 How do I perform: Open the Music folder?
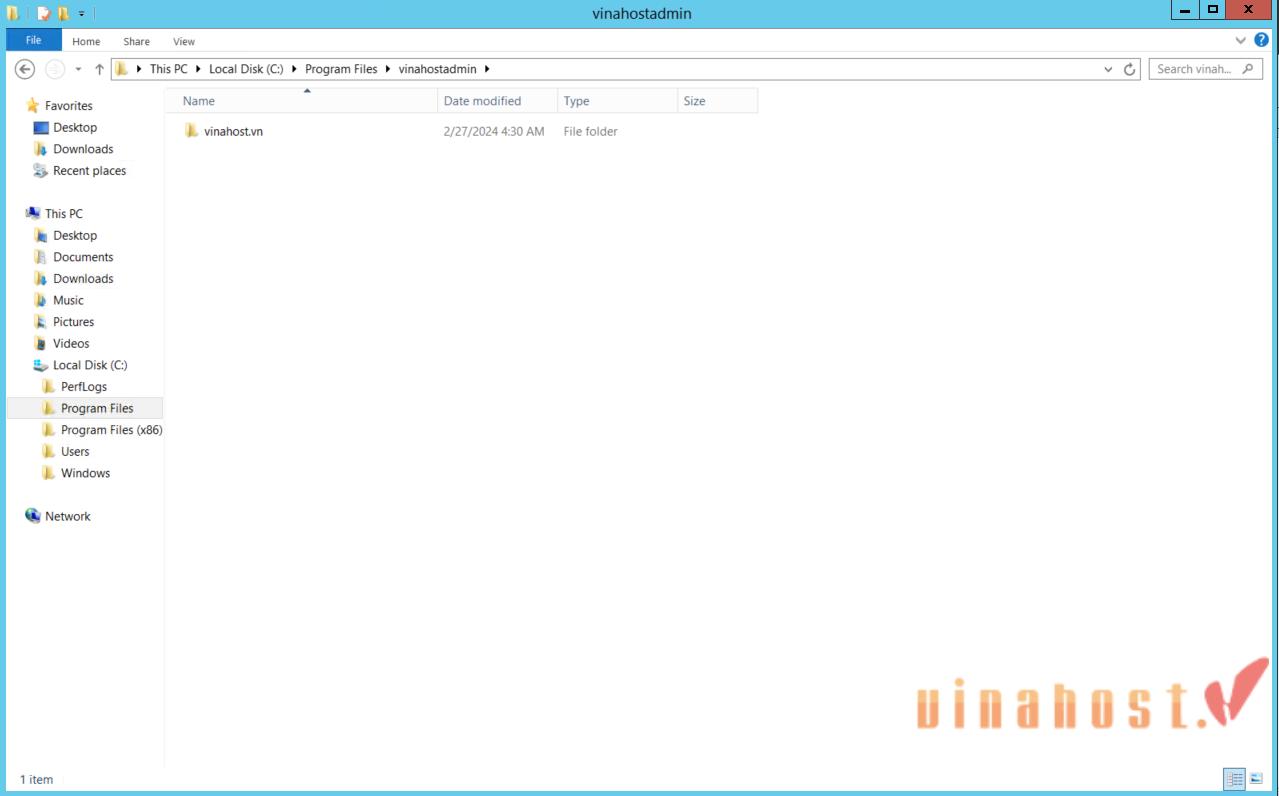tap(68, 300)
